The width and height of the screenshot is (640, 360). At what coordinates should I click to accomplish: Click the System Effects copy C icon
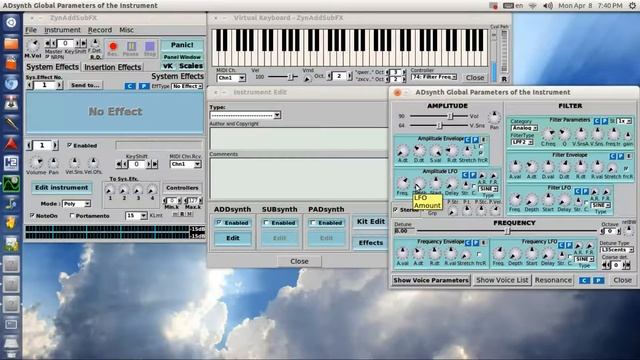click(x=130, y=86)
